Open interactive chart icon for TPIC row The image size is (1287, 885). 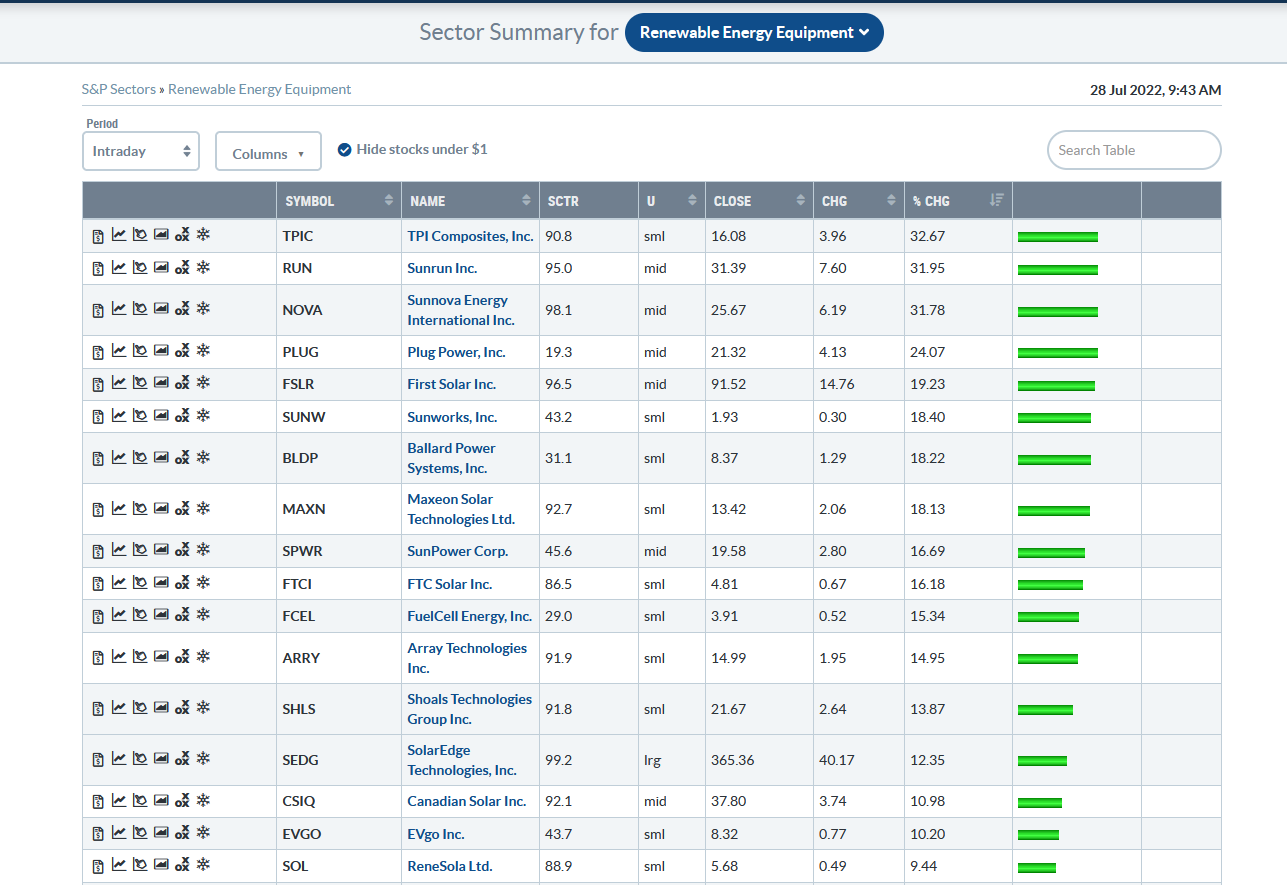point(140,236)
